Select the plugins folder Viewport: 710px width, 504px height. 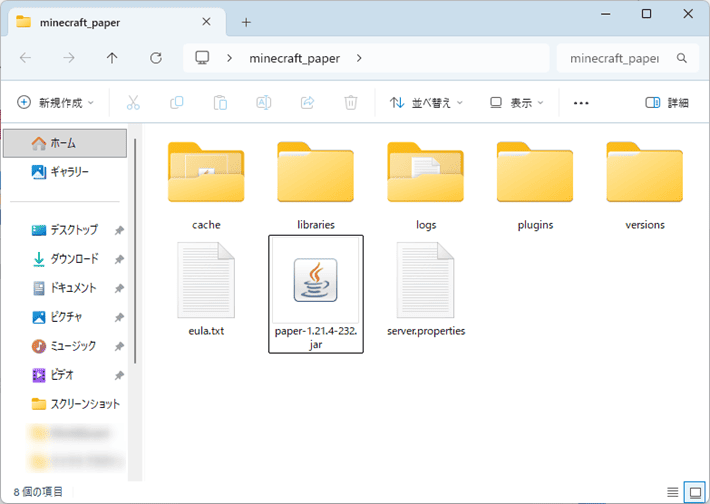point(535,186)
